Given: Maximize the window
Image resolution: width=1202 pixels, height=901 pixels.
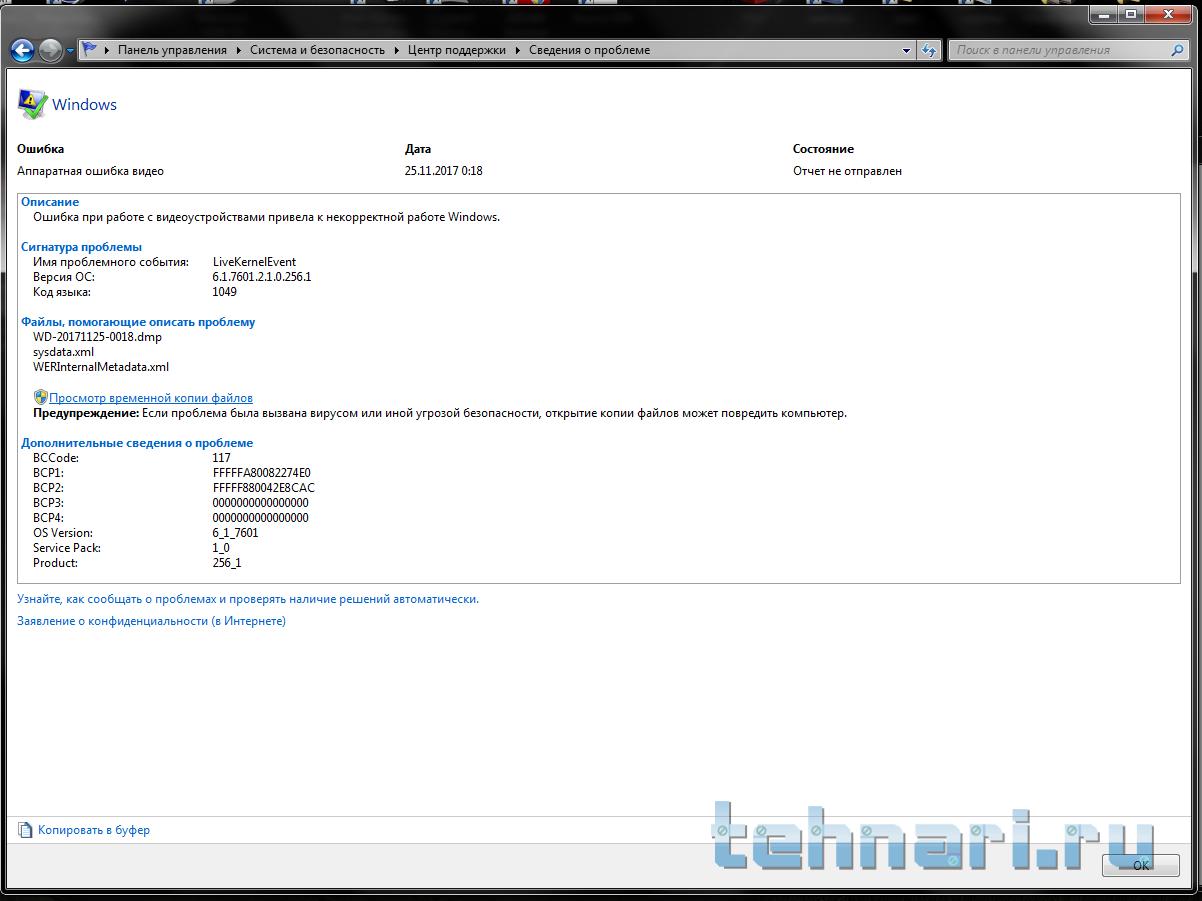Looking at the screenshot, I should (x=1131, y=14).
